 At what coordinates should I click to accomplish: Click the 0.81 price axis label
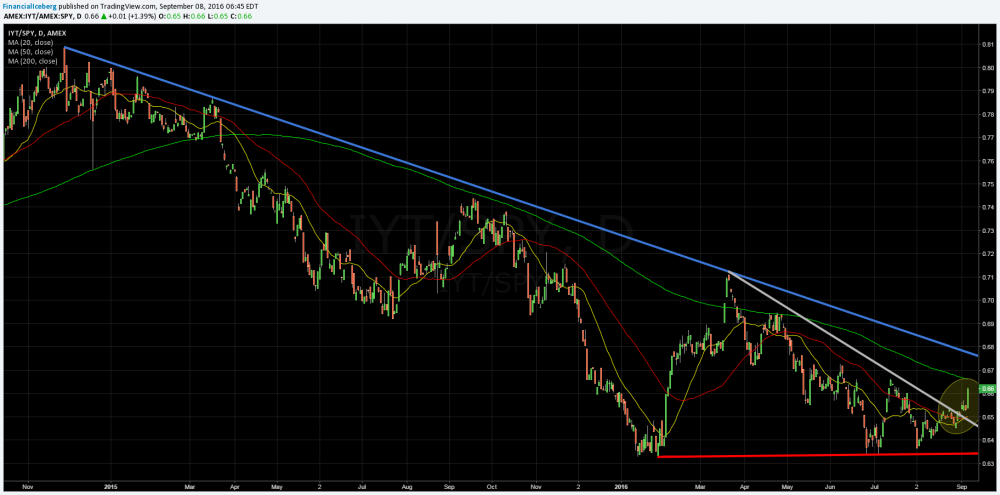(989, 45)
